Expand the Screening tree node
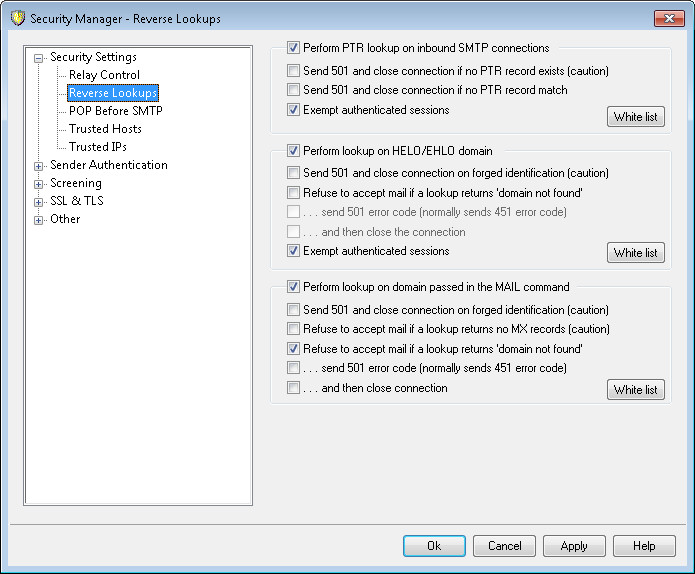Screen dimensions: 695x574 pyautogui.click(x=39, y=184)
